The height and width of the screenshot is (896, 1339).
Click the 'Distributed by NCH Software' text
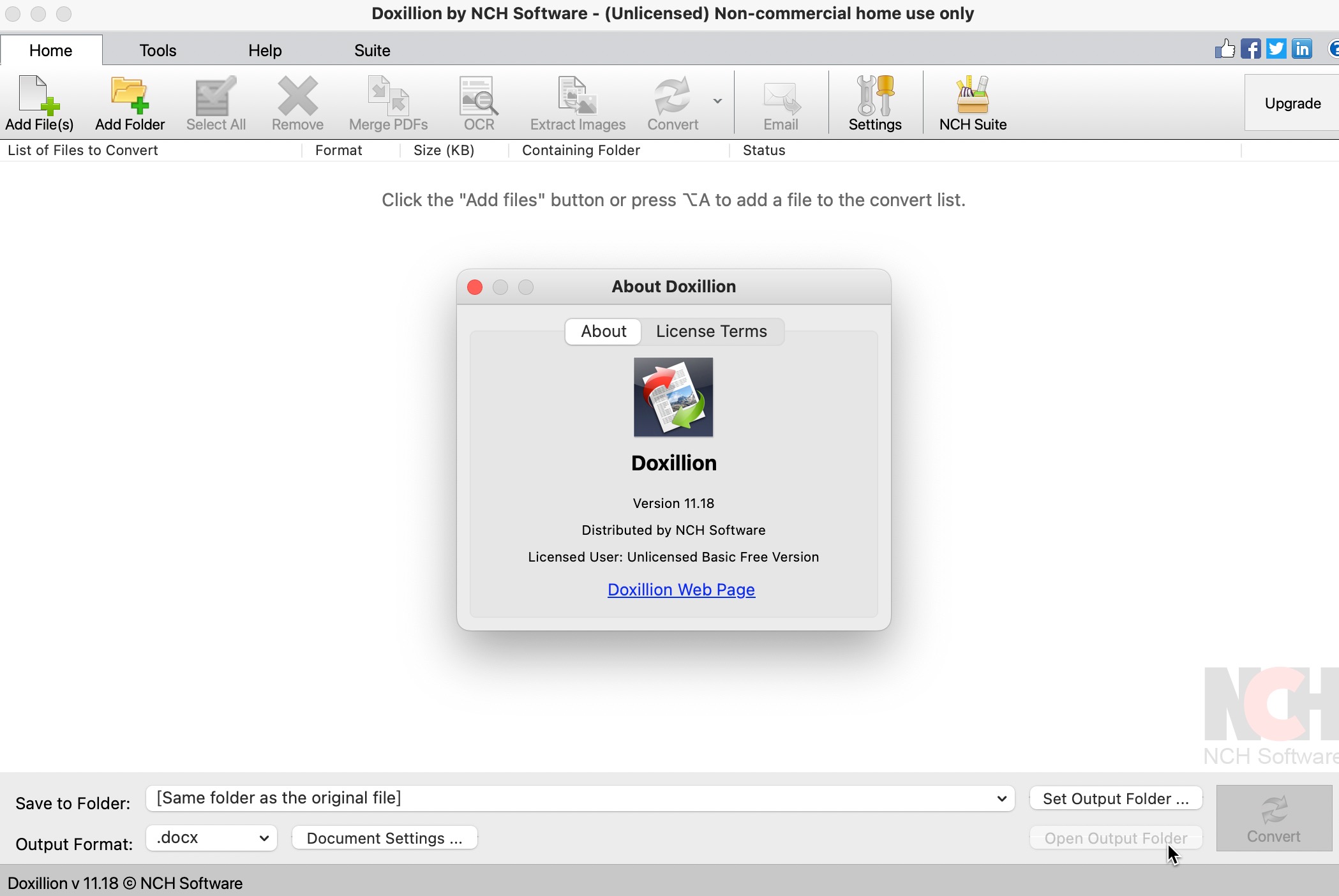pyautogui.click(x=673, y=530)
